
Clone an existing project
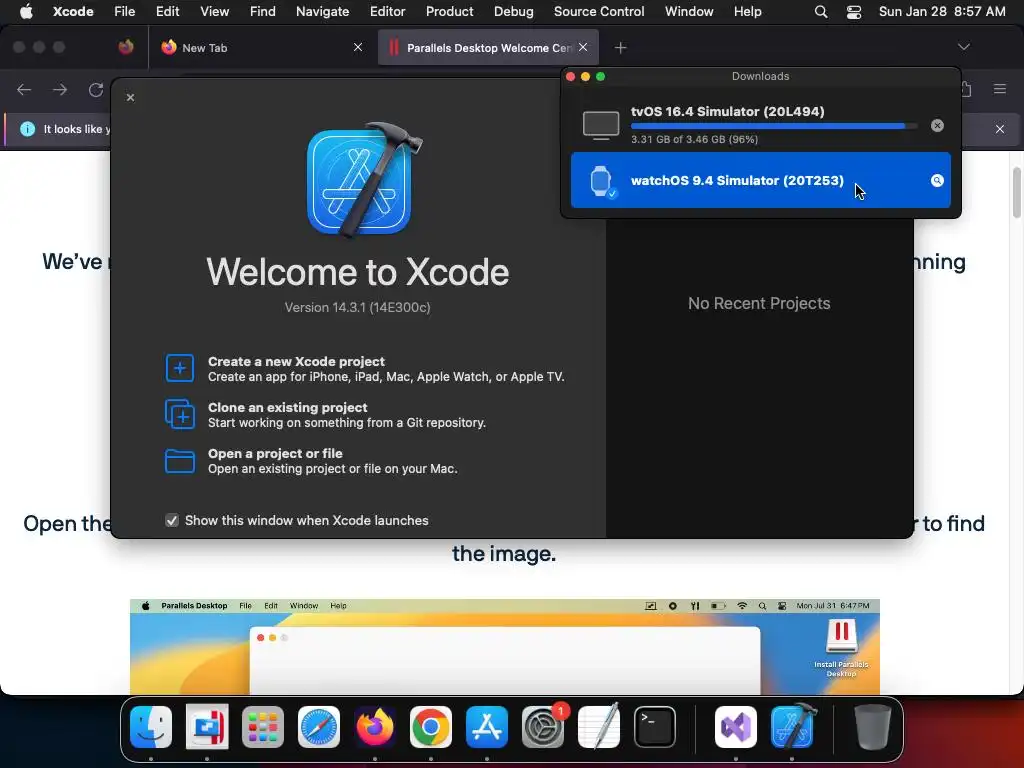tap(325, 415)
